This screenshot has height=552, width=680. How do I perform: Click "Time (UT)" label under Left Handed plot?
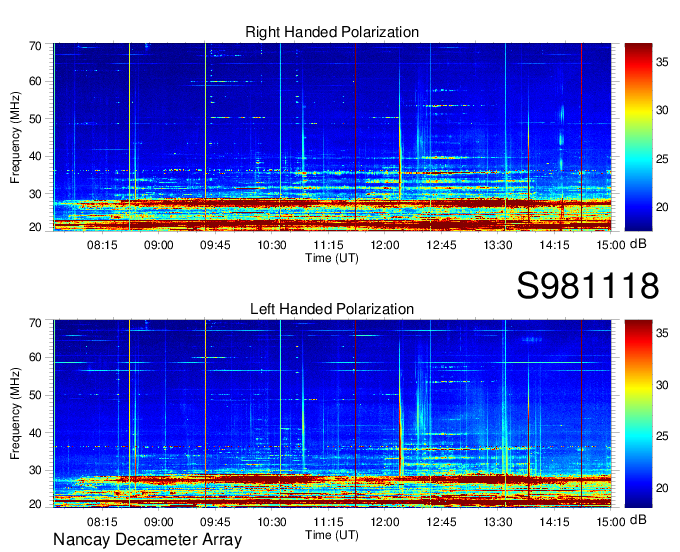click(332, 535)
